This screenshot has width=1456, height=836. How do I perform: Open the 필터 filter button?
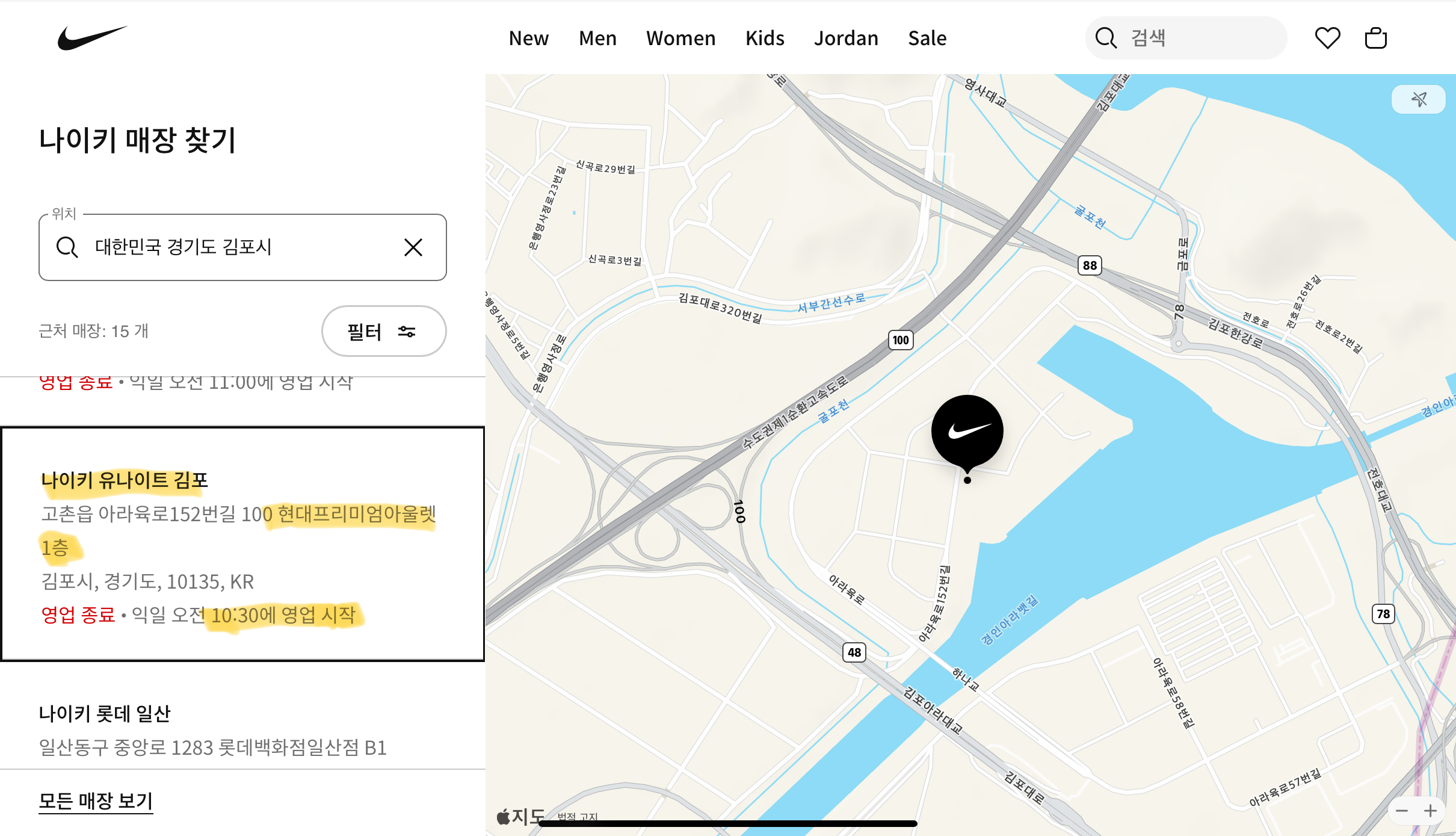pos(384,331)
